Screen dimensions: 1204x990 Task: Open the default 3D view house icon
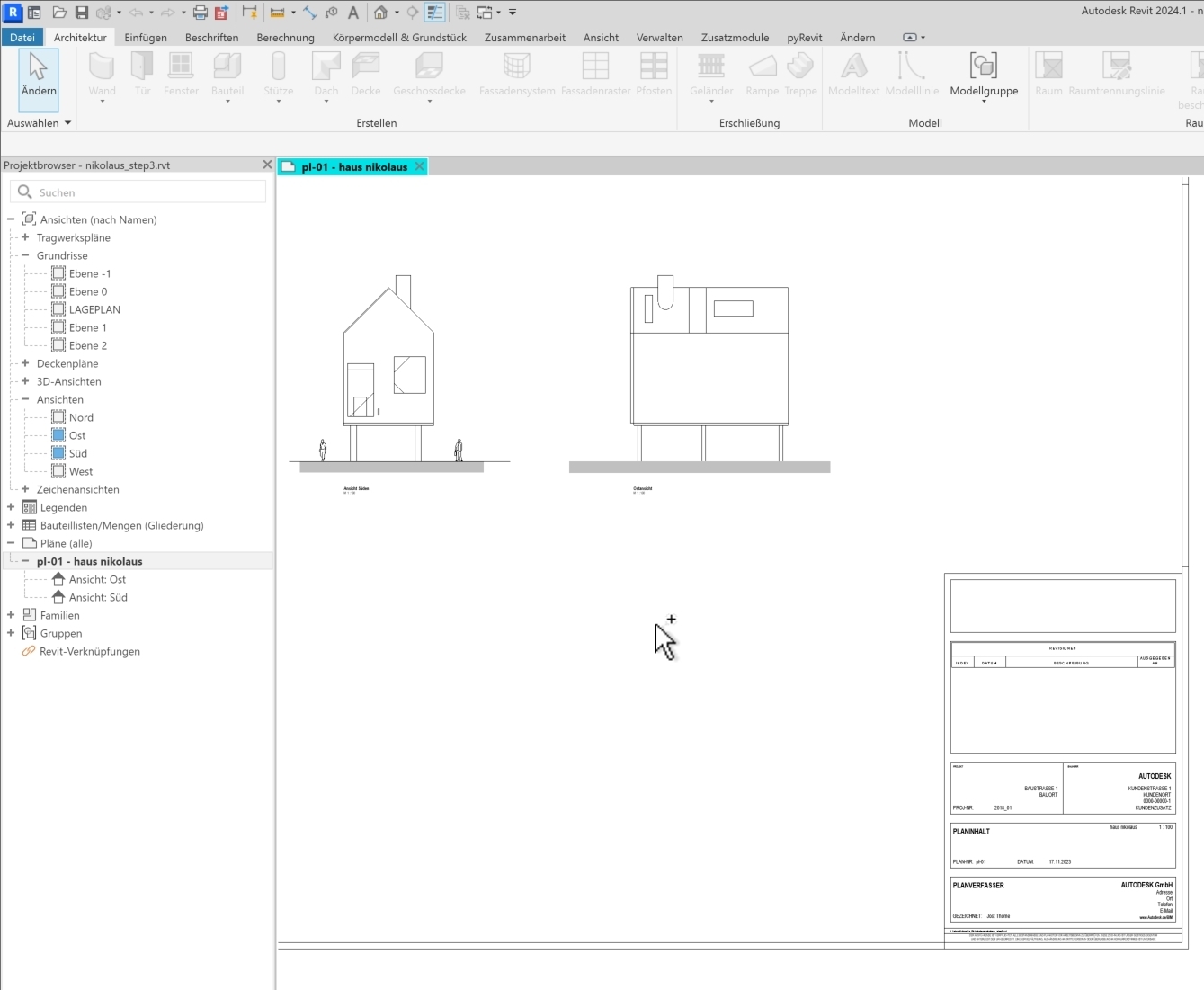pos(381,13)
